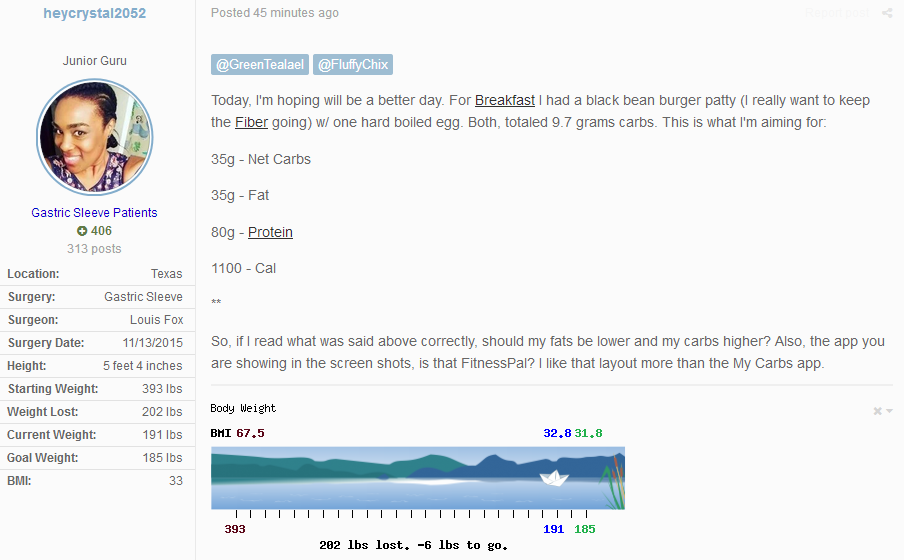Image resolution: width=904 pixels, height=560 pixels.
Task: Click the Posted 45 minutes ago timestamp
Action: pos(274,13)
